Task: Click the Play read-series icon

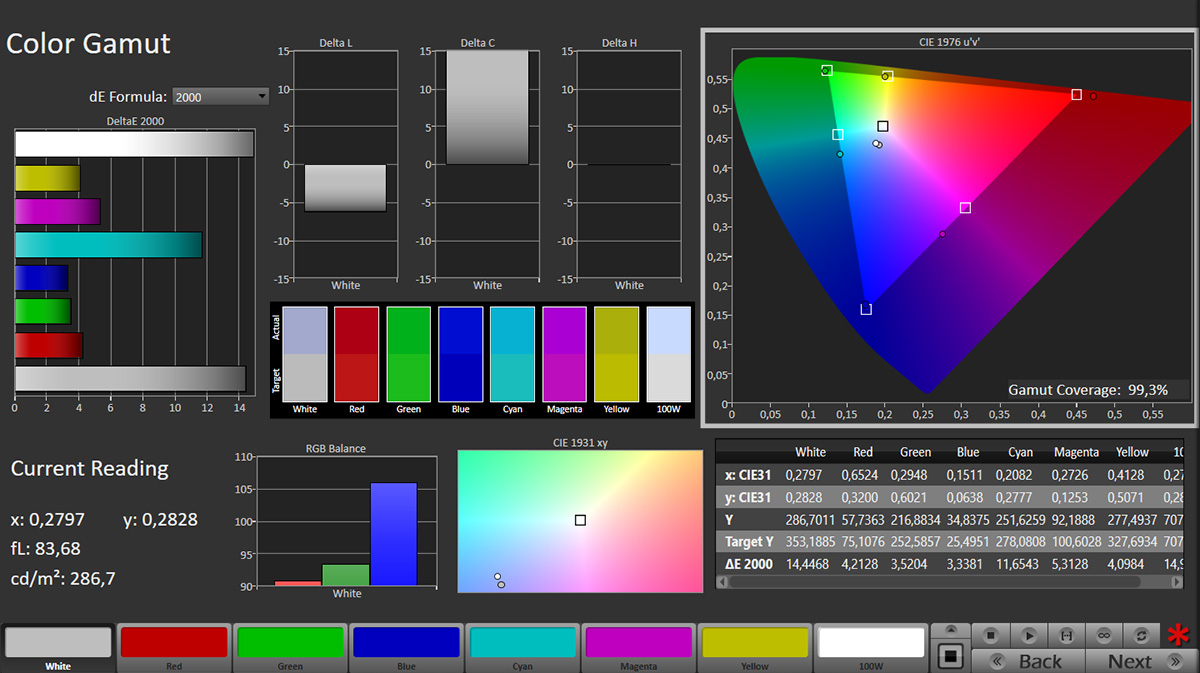Action: pos(1028,635)
